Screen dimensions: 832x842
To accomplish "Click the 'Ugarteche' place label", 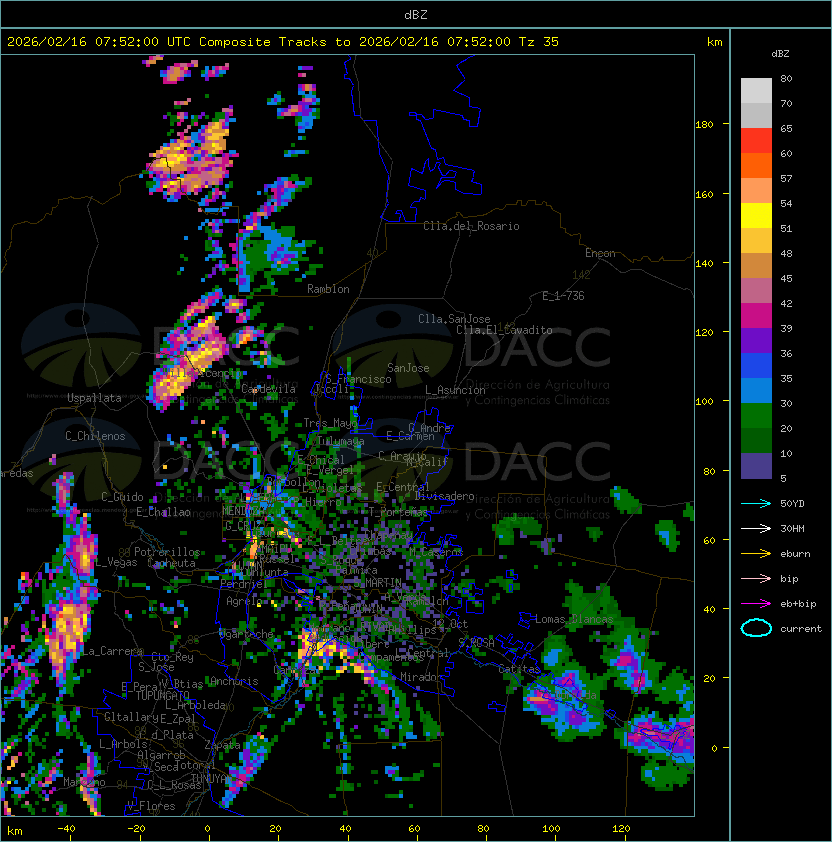I will (x=247, y=634).
